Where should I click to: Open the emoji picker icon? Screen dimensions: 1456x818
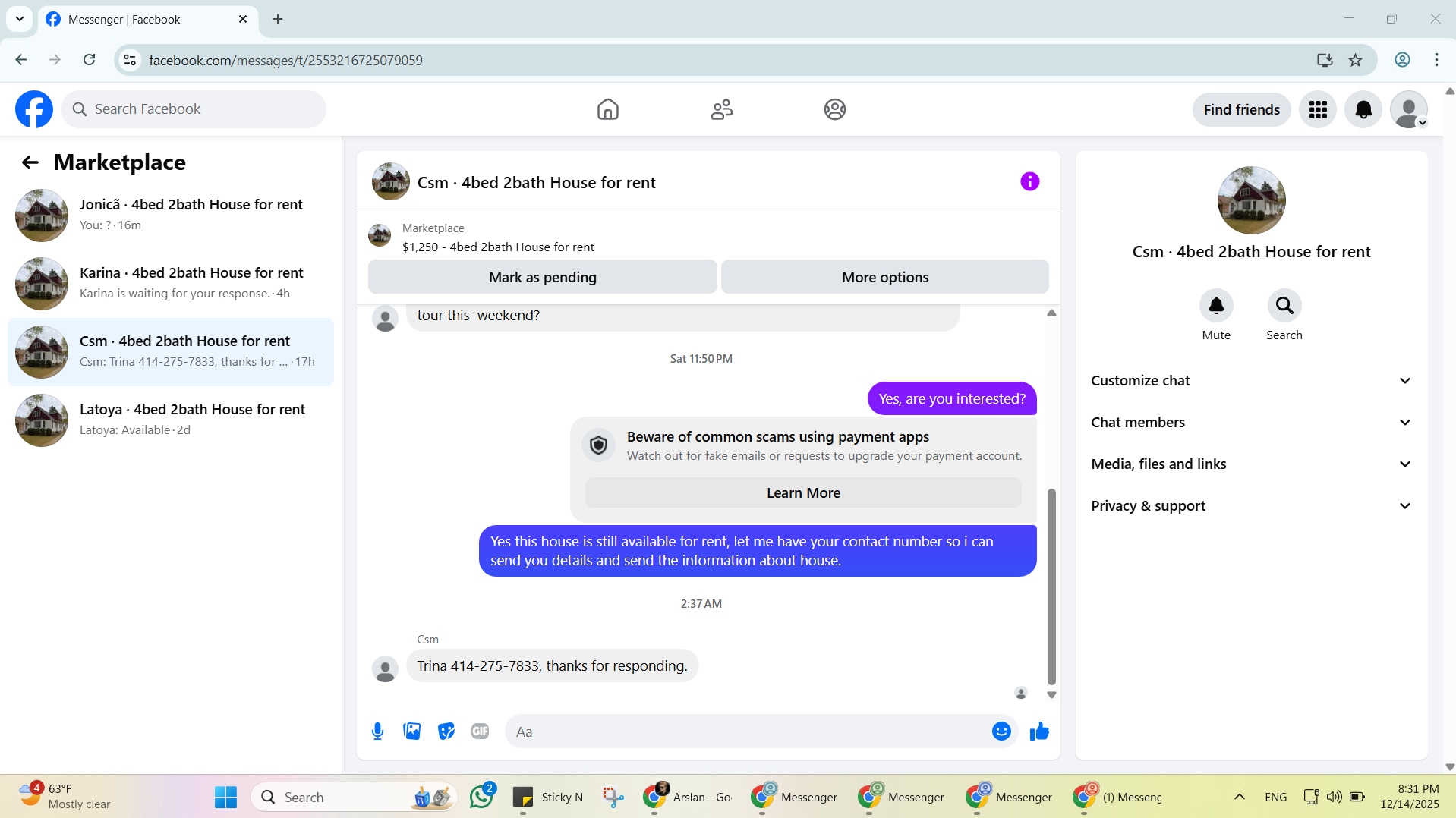1001,731
